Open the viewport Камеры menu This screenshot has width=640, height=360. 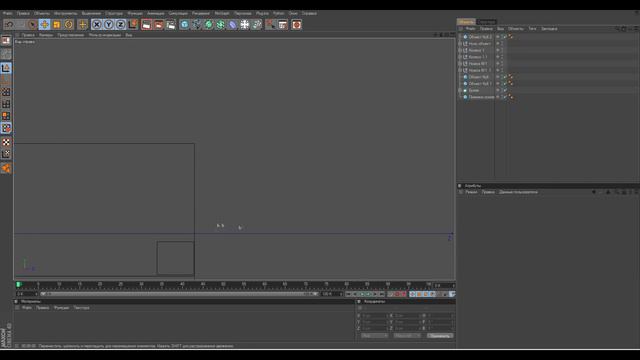(x=46, y=35)
